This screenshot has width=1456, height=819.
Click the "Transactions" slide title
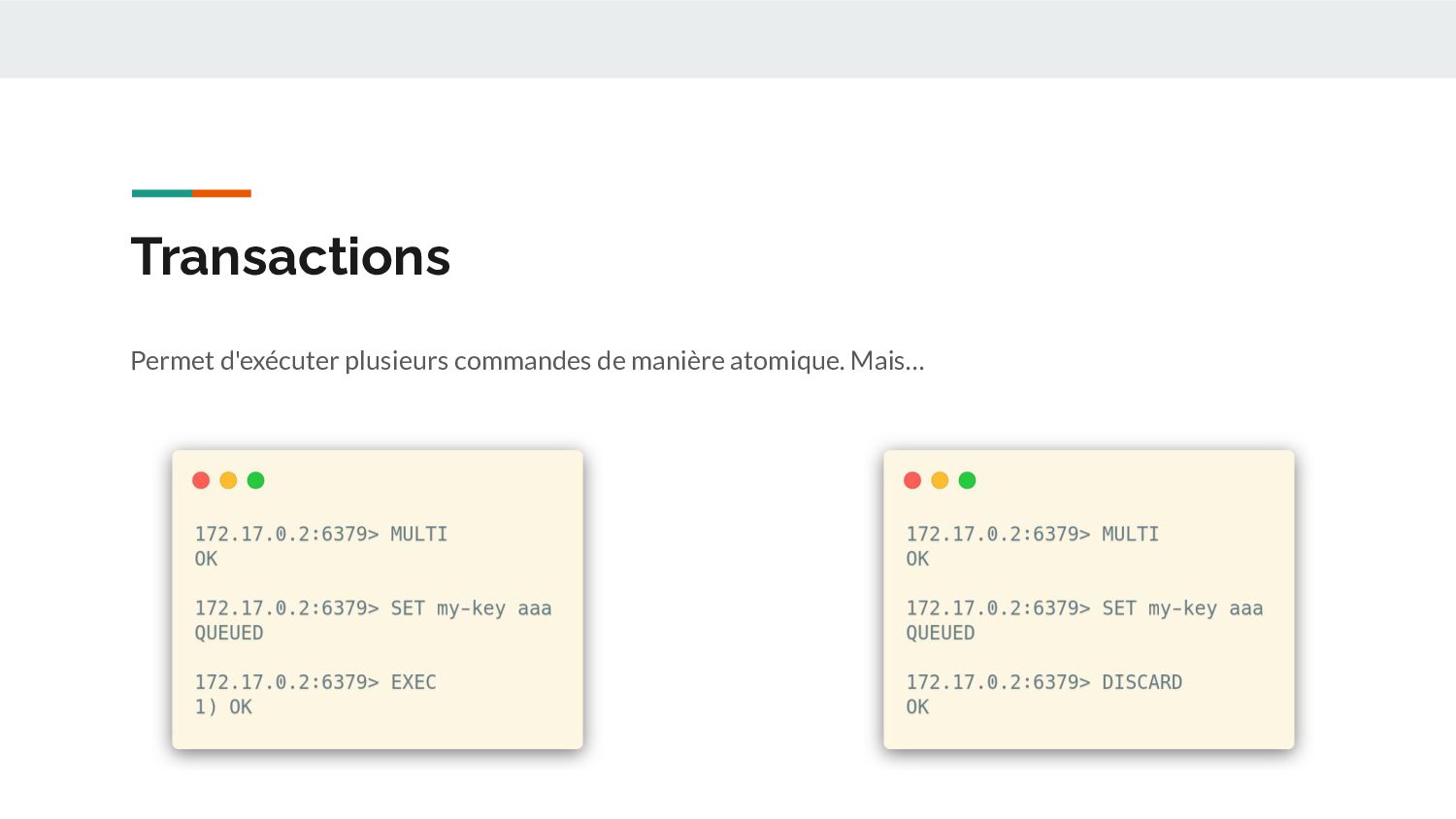pyautogui.click(x=290, y=257)
